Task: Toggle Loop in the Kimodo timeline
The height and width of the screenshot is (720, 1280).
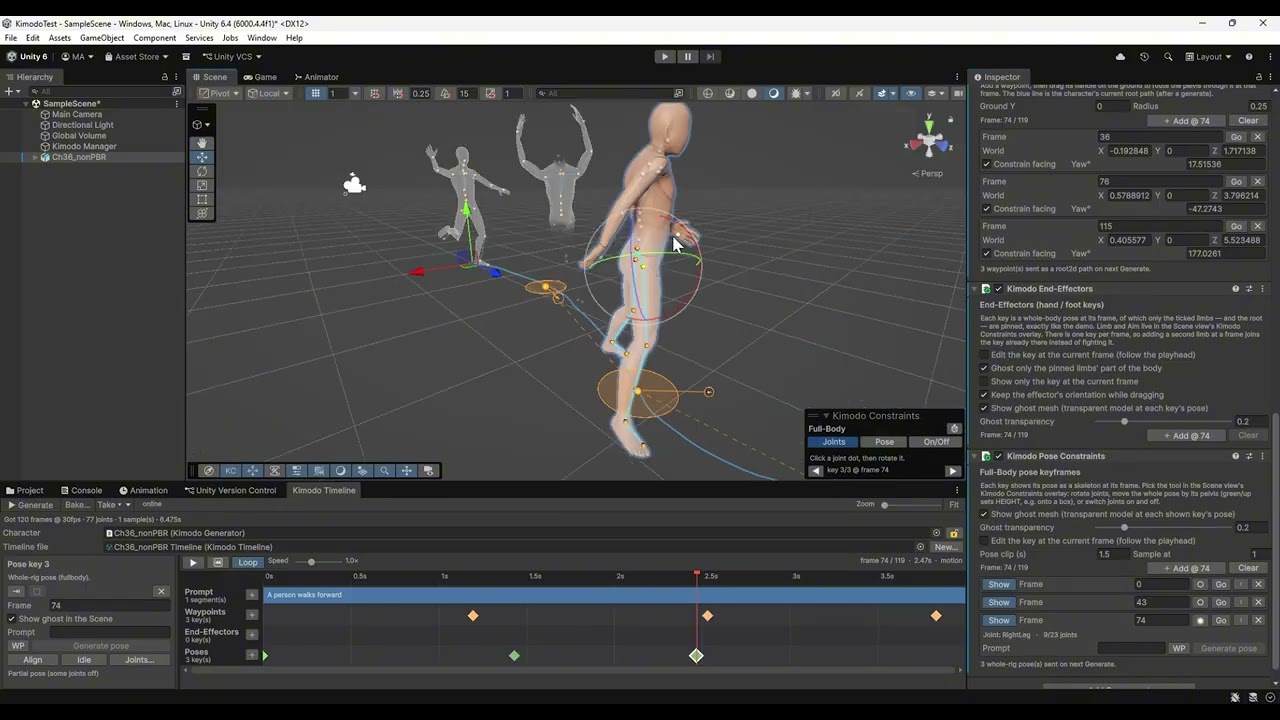Action: pyautogui.click(x=248, y=562)
